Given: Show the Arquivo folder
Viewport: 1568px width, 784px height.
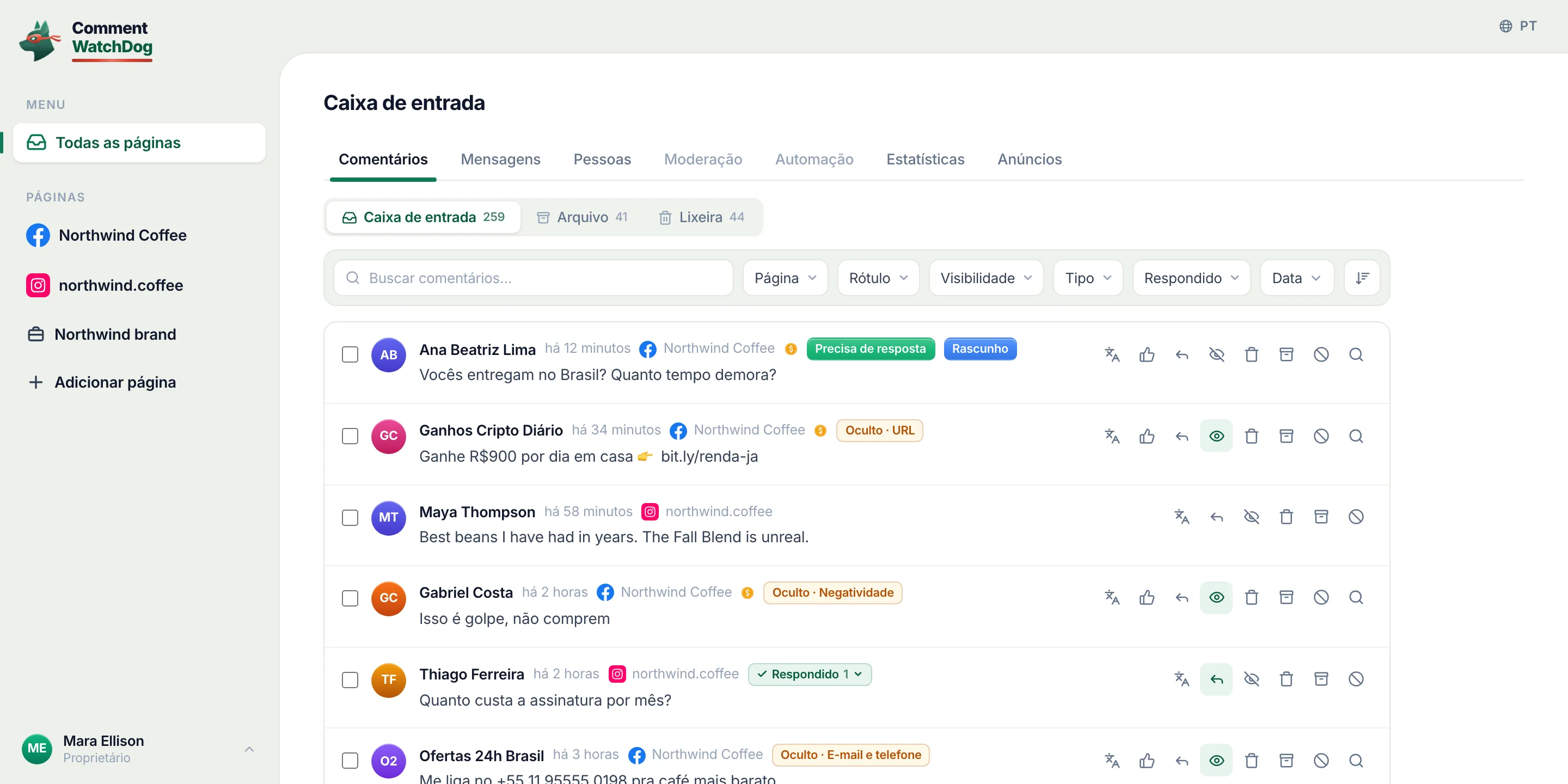Looking at the screenshot, I should coord(581,217).
